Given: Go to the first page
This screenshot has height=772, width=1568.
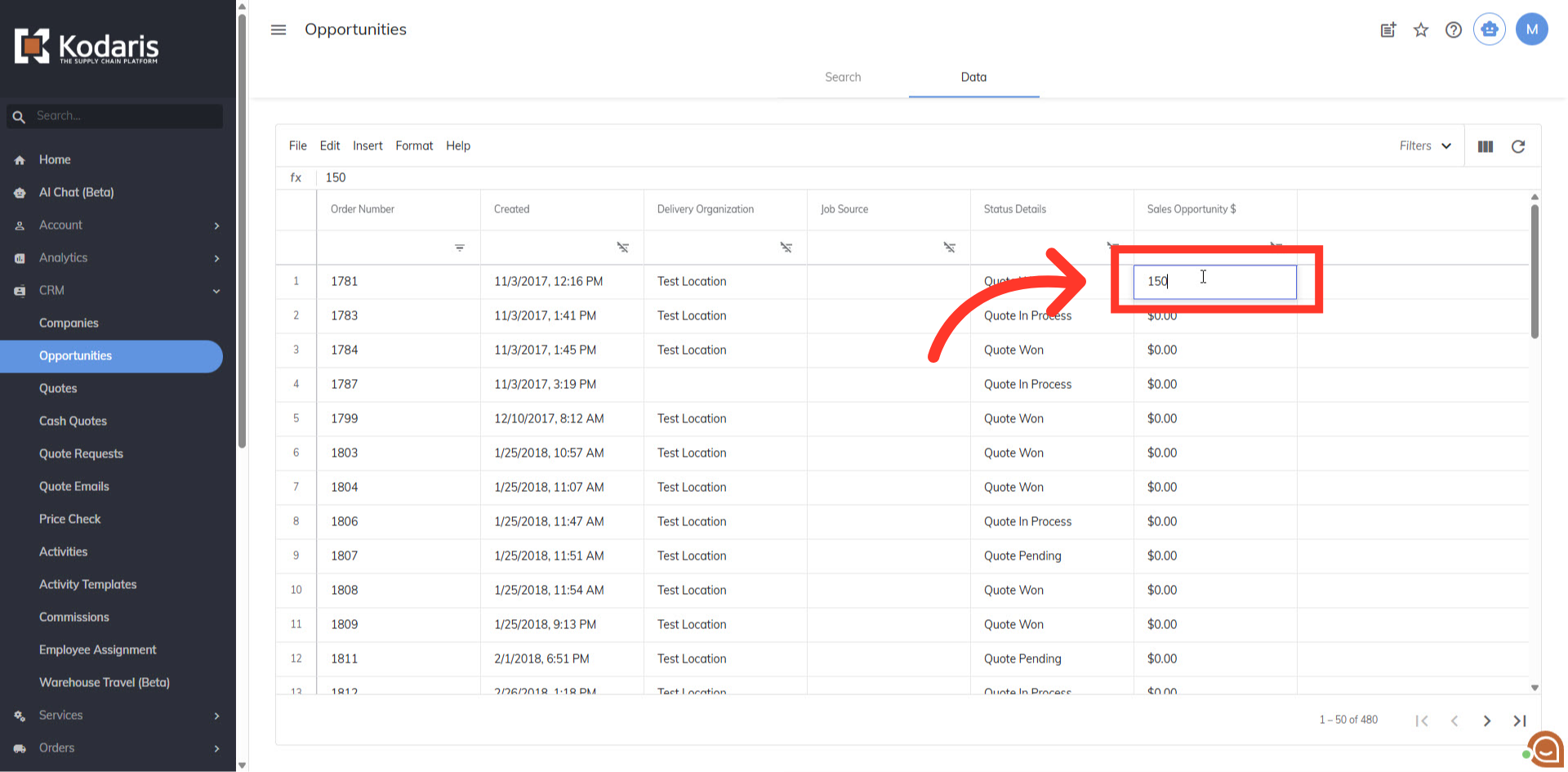Looking at the screenshot, I should click(1422, 721).
